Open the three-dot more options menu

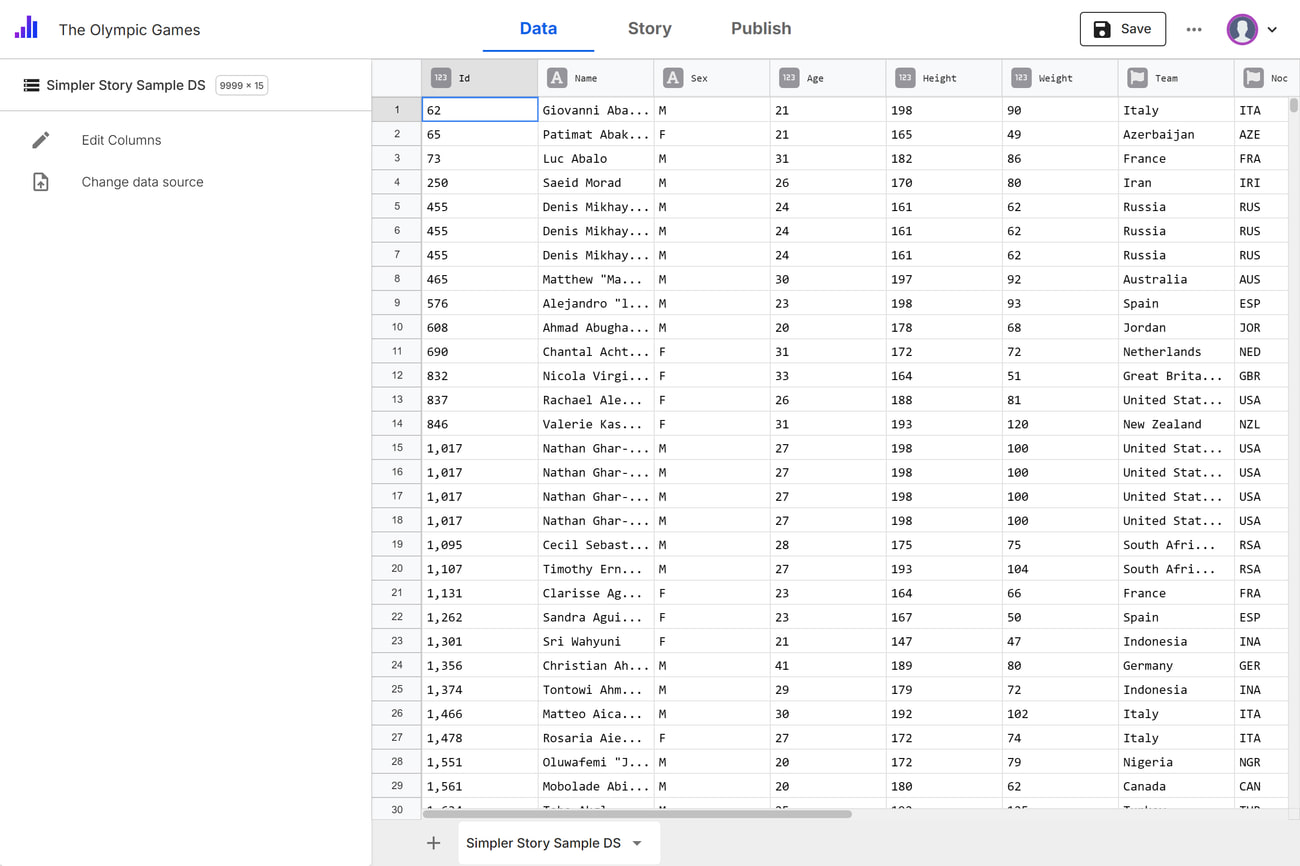pos(1194,29)
